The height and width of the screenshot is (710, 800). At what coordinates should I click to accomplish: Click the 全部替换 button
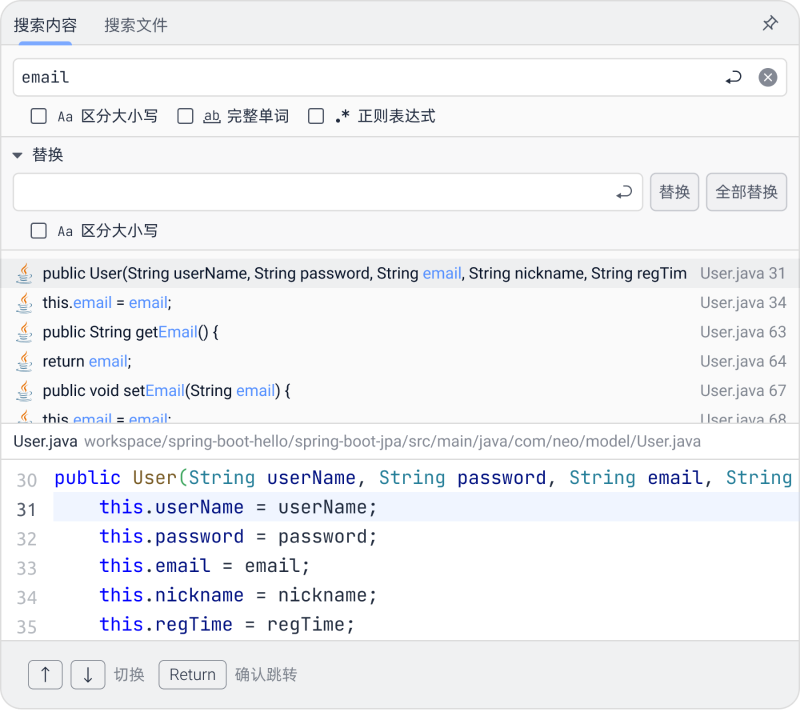tap(746, 192)
